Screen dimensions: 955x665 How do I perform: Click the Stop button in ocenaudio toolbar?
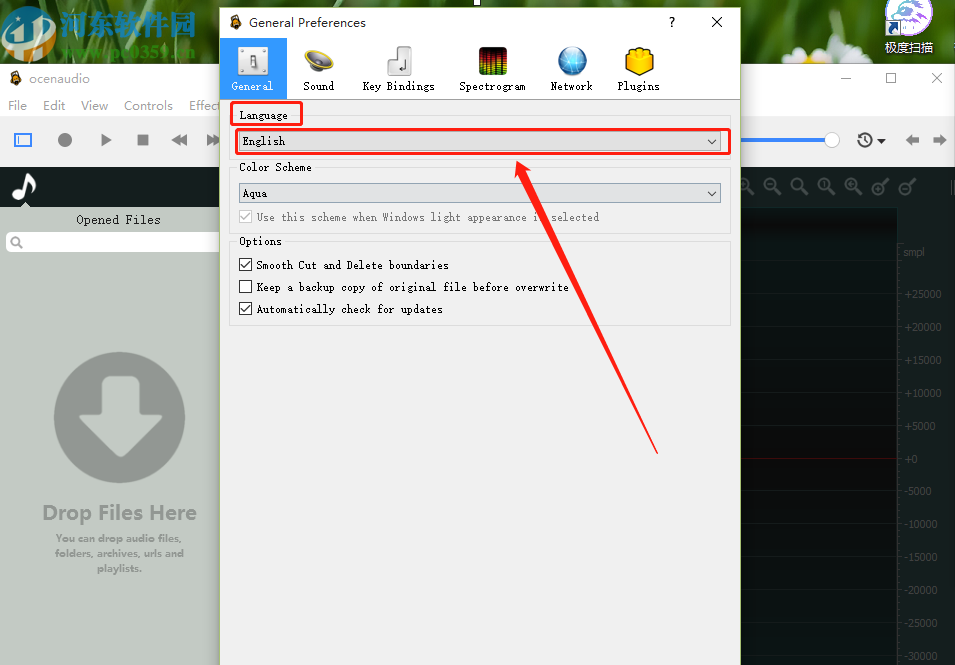click(143, 140)
